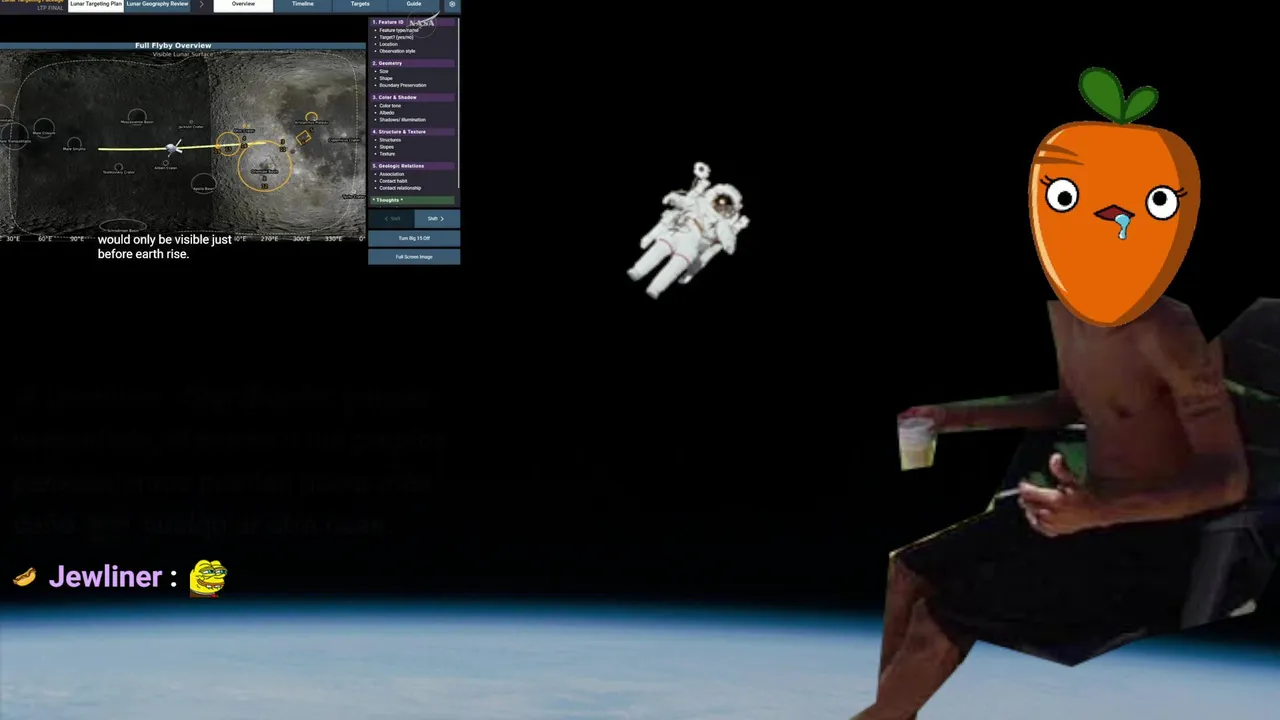Viewport: 1280px width, 720px height.
Task: Click the '4. Structure & Texture' section header
Action: click(x=413, y=131)
